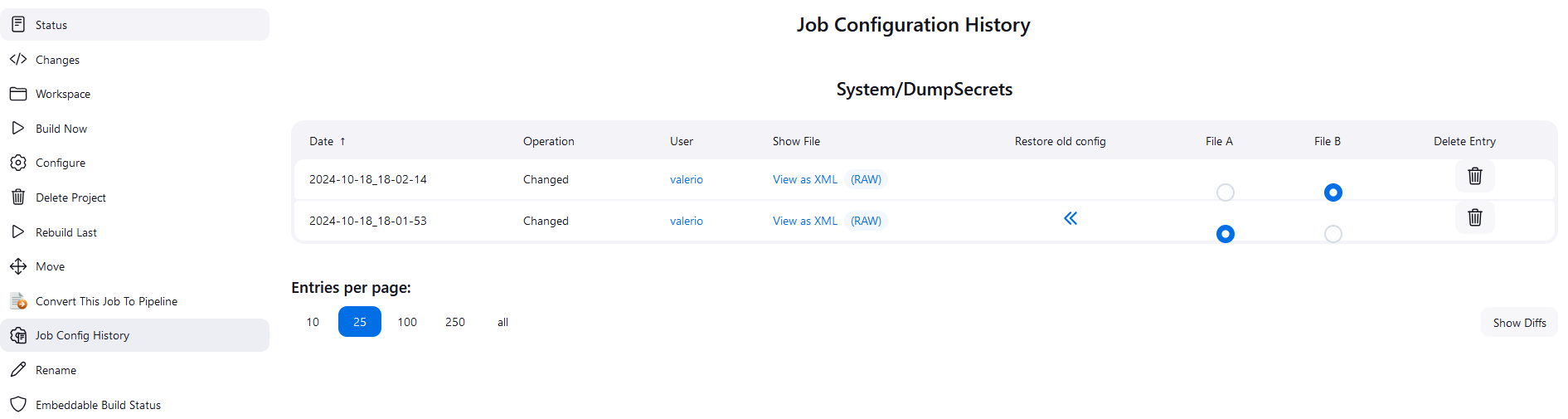Click the Show Diffs button
The height and width of the screenshot is (419, 1568).
(x=1519, y=323)
